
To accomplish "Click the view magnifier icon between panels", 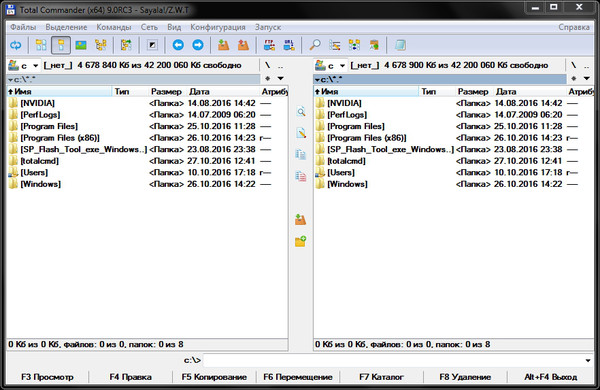I will (x=301, y=111).
